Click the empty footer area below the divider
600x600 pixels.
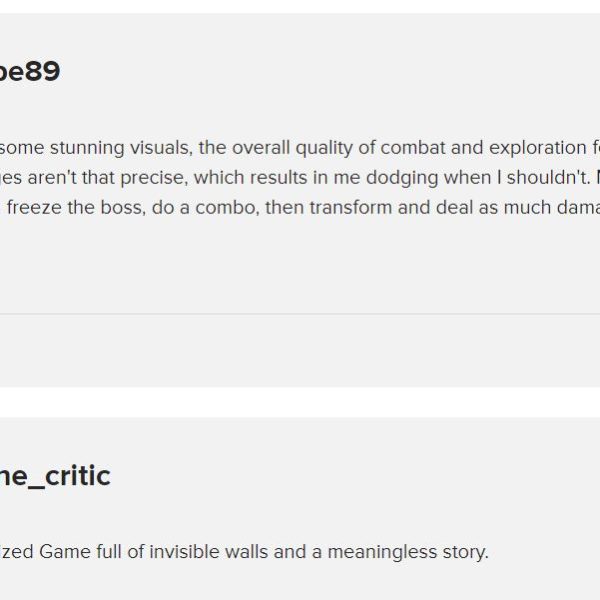[x=300, y=351]
